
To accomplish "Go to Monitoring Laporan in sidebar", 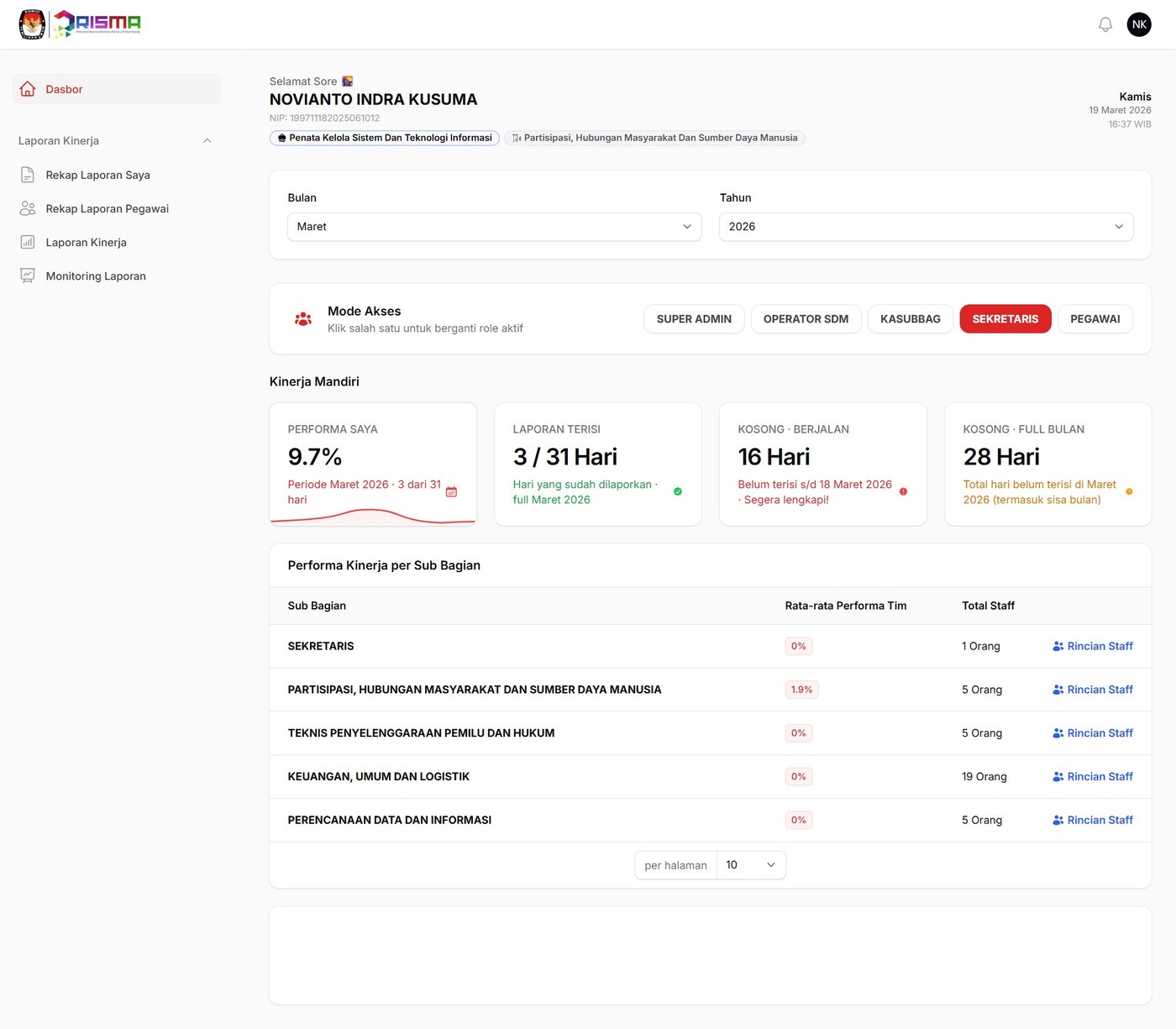I will coord(96,276).
